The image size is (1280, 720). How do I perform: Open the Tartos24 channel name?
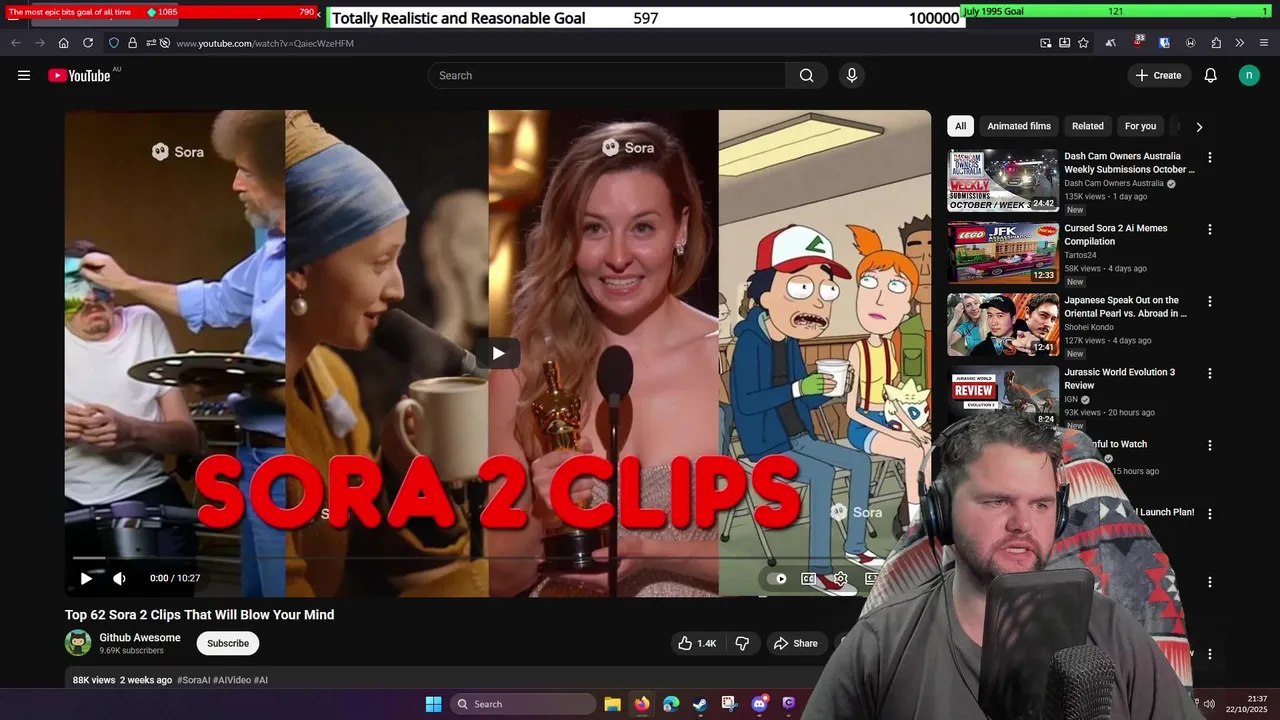click(x=1080, y=255)
